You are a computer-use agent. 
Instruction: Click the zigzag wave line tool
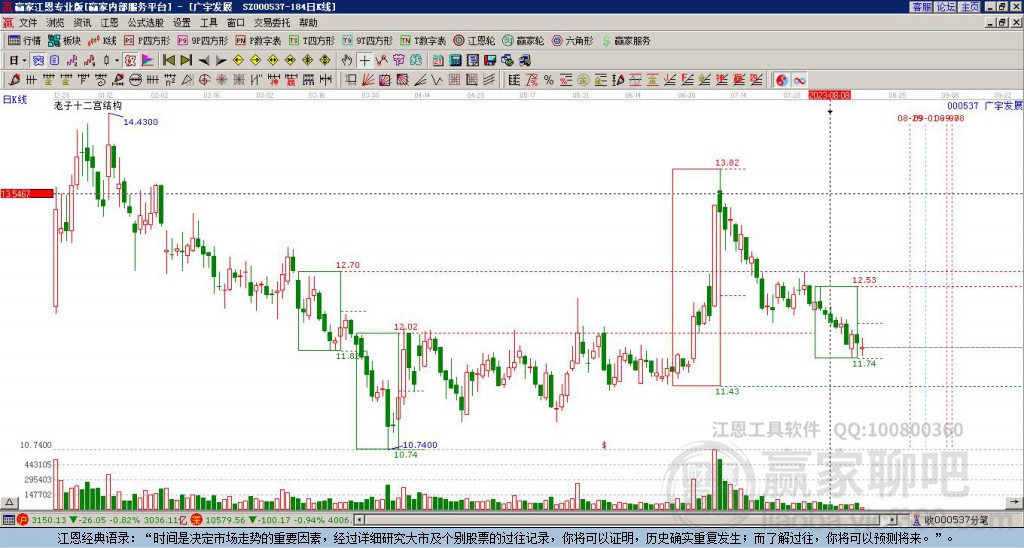(436, 80)
